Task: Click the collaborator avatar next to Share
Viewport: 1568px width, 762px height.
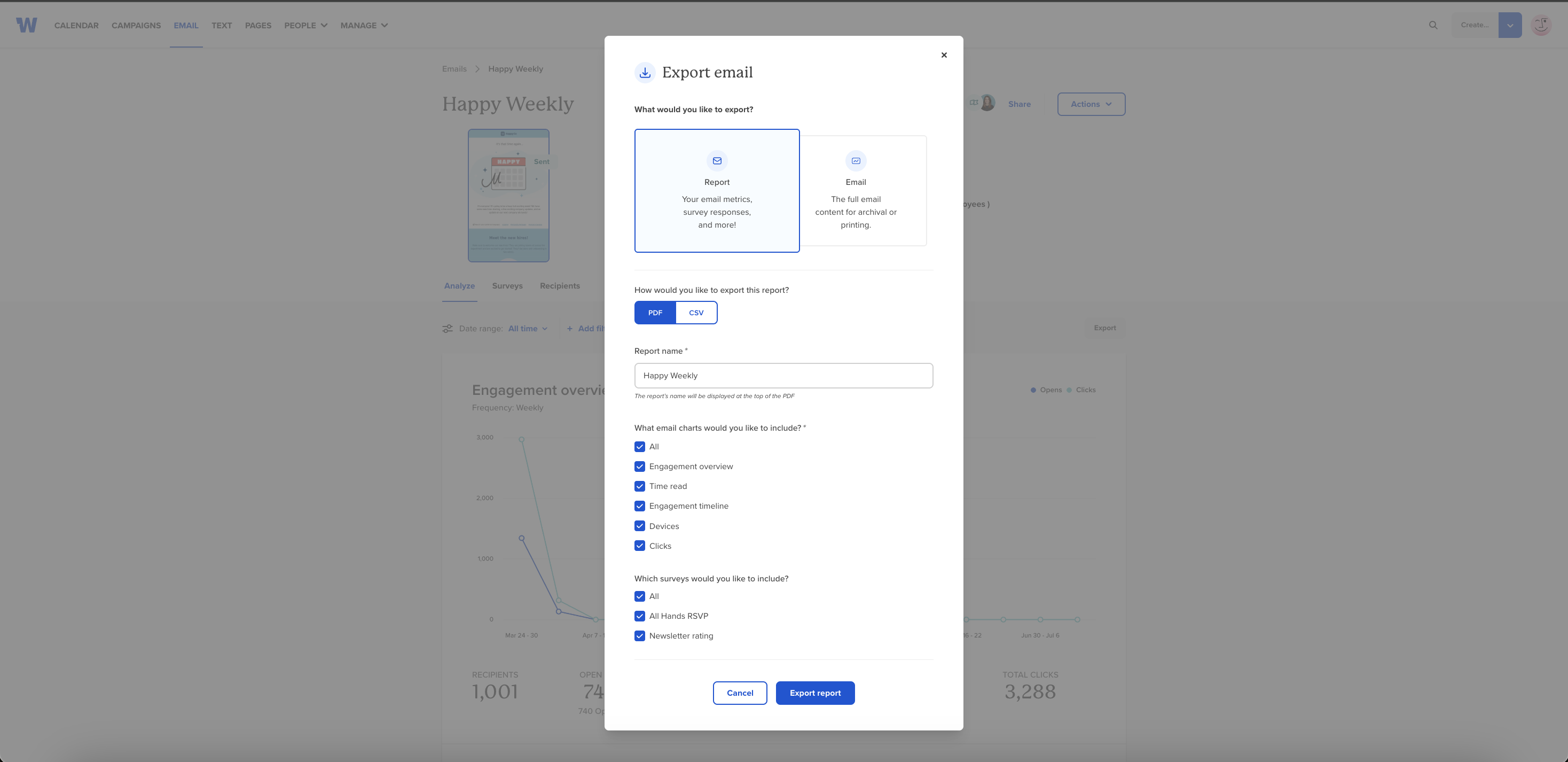Action: click(987, 103)
